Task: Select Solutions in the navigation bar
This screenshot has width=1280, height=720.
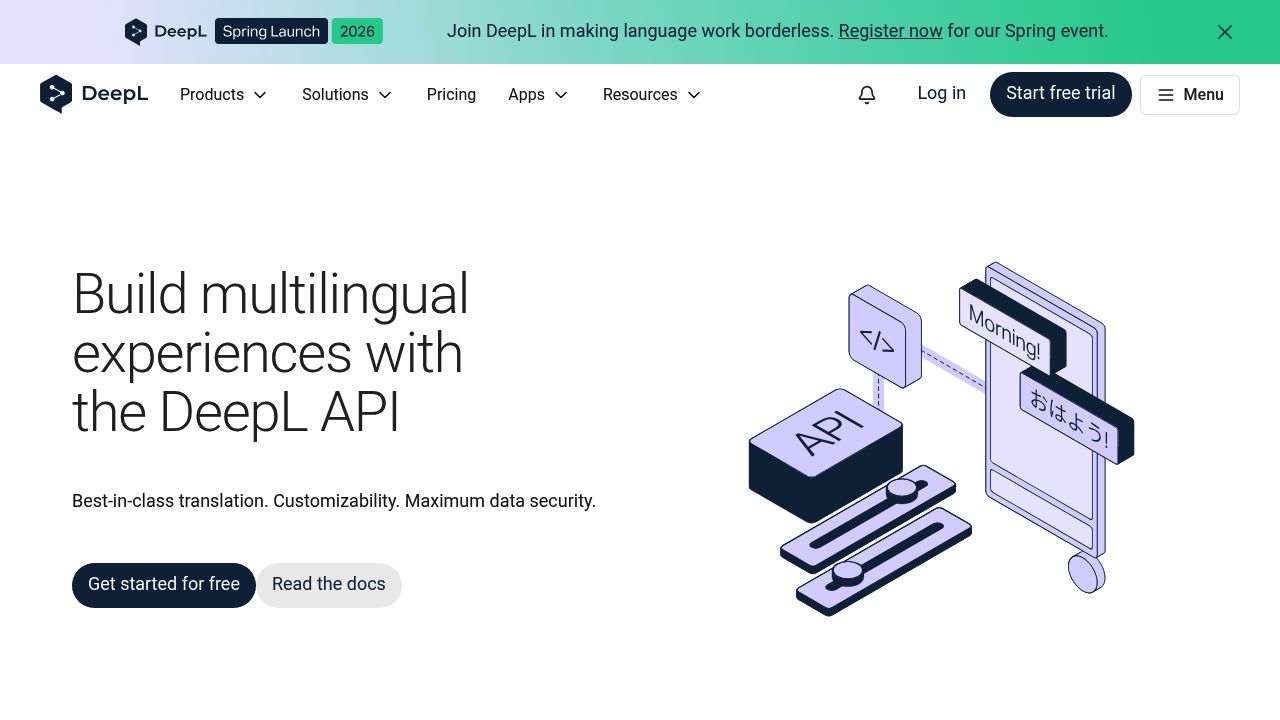Action: (x=335, y=94)
